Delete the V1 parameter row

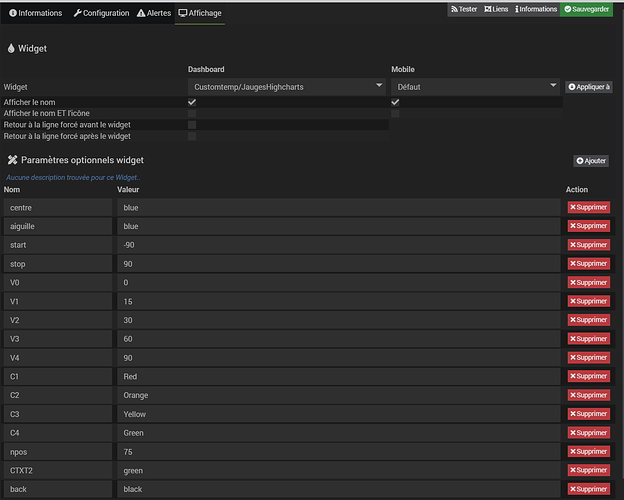coord(589,301)
